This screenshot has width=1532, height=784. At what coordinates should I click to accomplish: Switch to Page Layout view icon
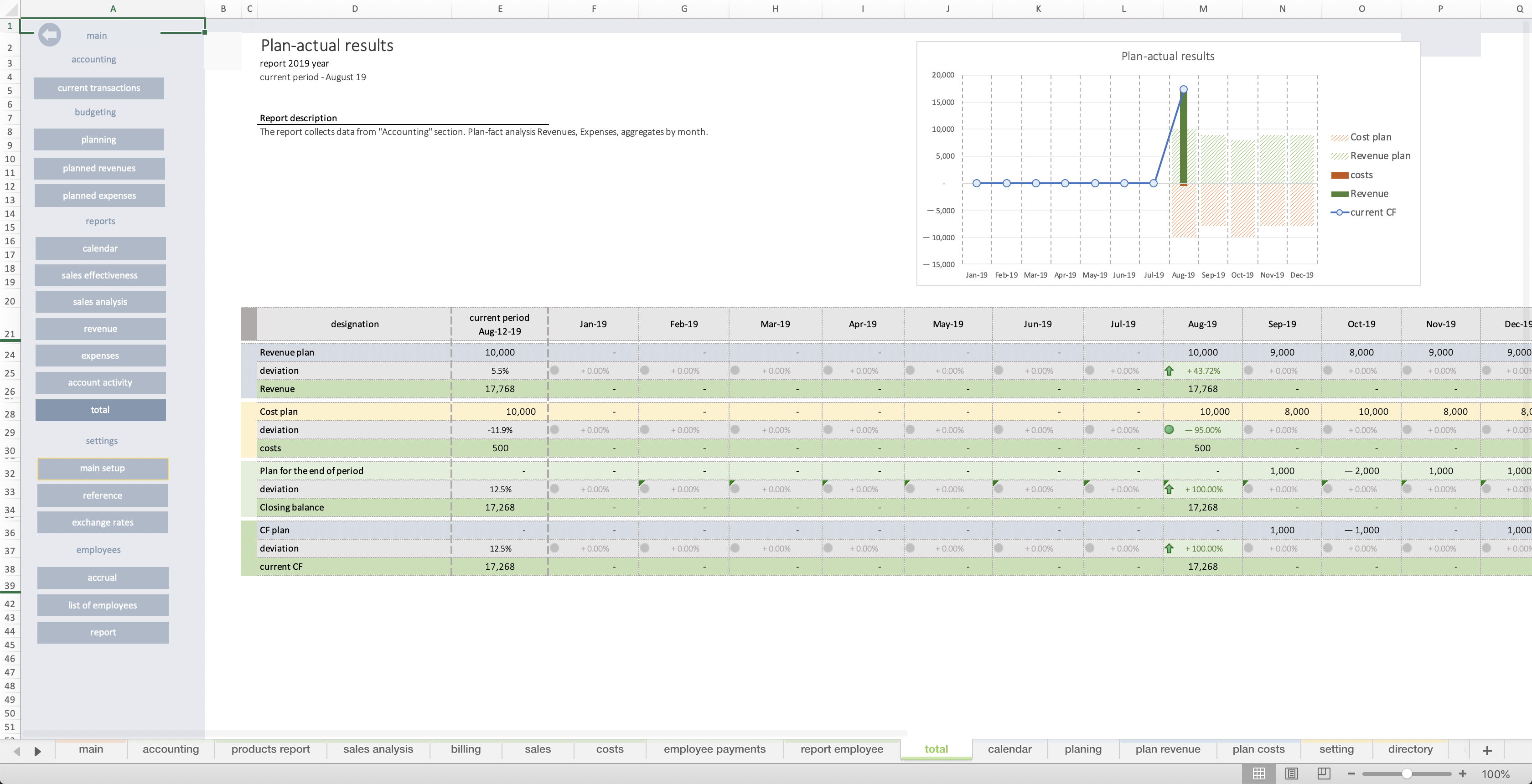(x=1291, y=774)
